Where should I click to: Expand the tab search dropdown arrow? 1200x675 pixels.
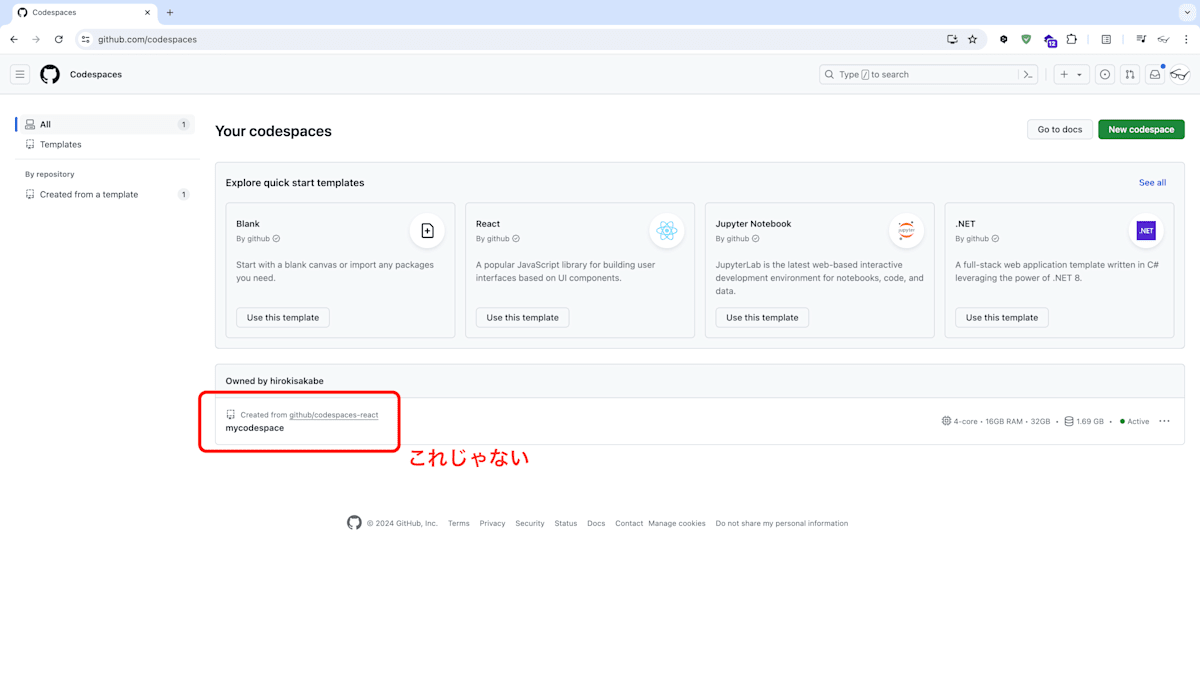(x=1187, y=12)
